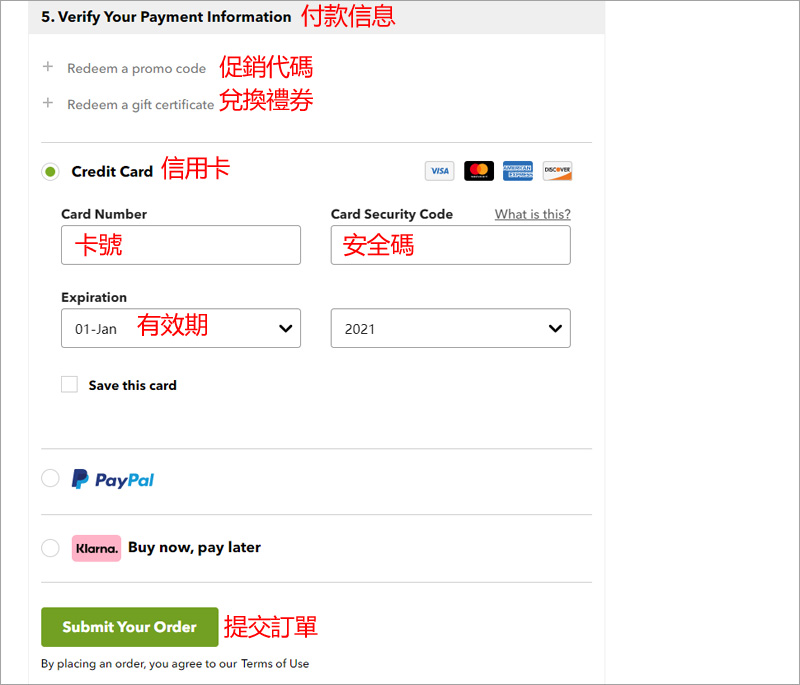Click the Discover card icon
Image resolution: width=800 pixels, height=685 pixels.
(557, 171)
